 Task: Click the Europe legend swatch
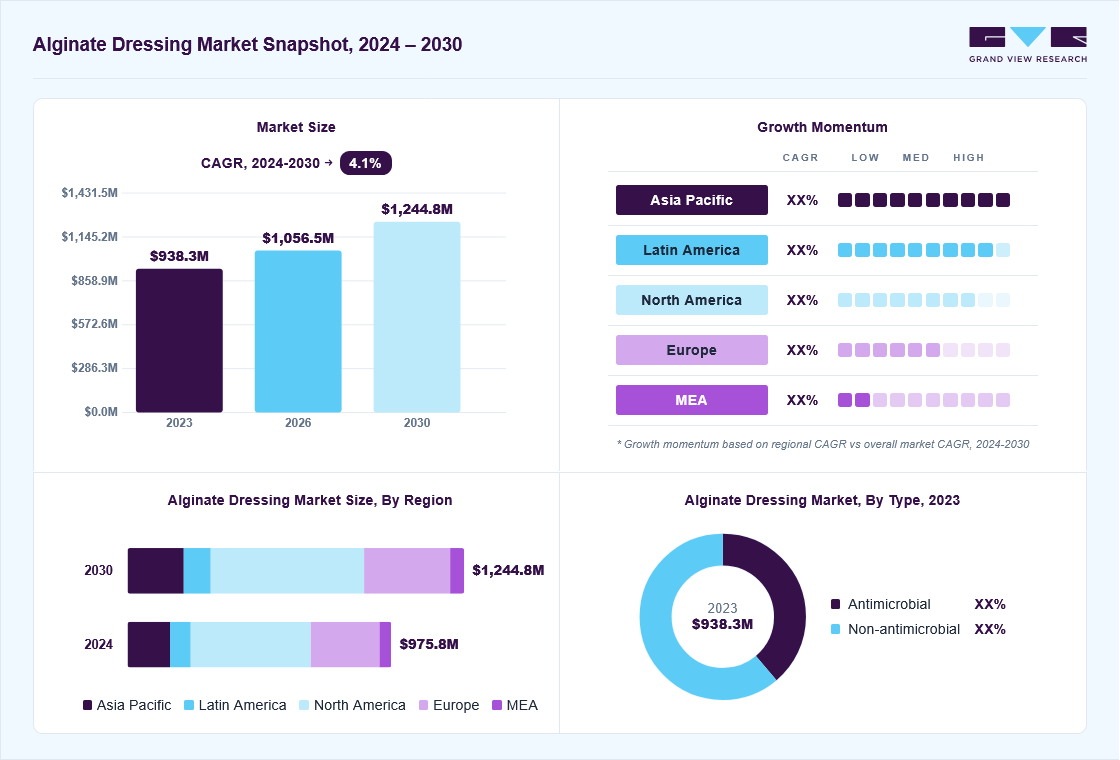(424, 705)
